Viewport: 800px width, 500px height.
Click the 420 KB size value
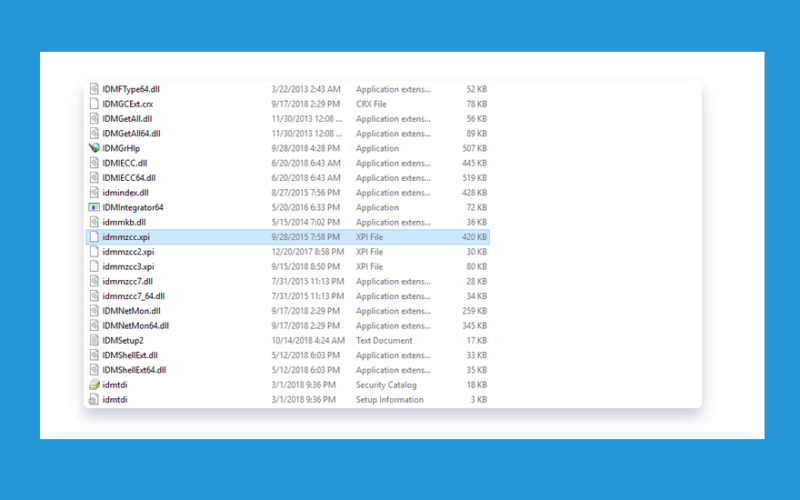(474, 237)
